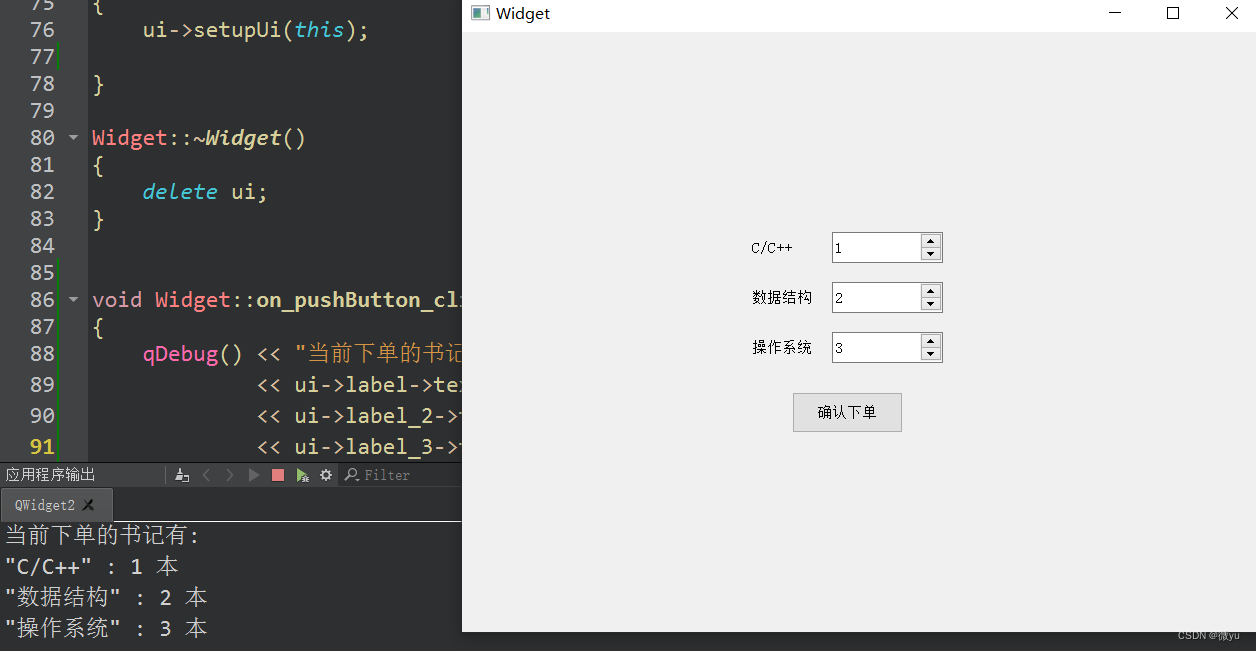
Task: Click the 确认下单 button
Action: click(x=847, y=412)
